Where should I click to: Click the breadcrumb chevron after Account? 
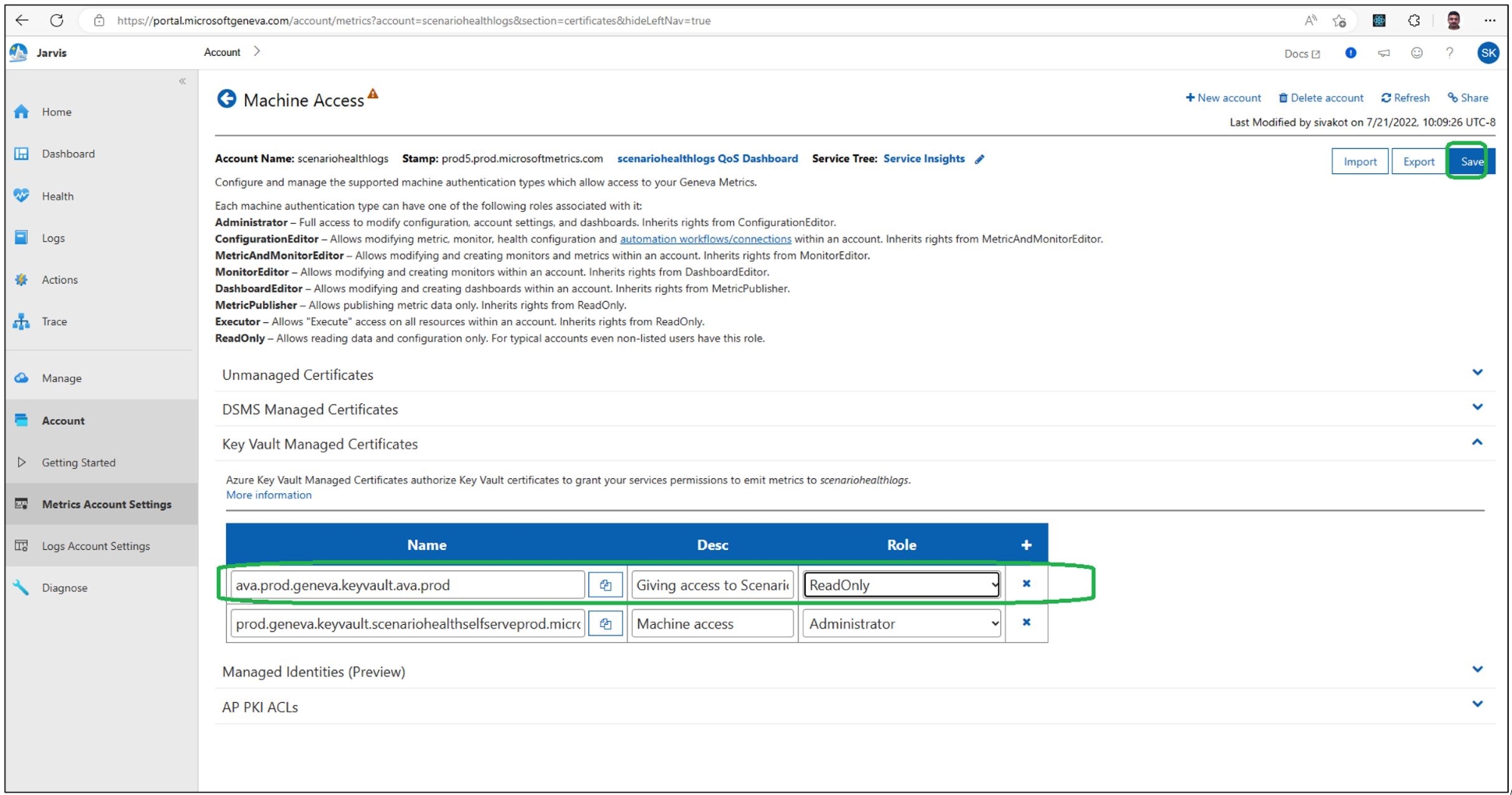coord(257,51)
